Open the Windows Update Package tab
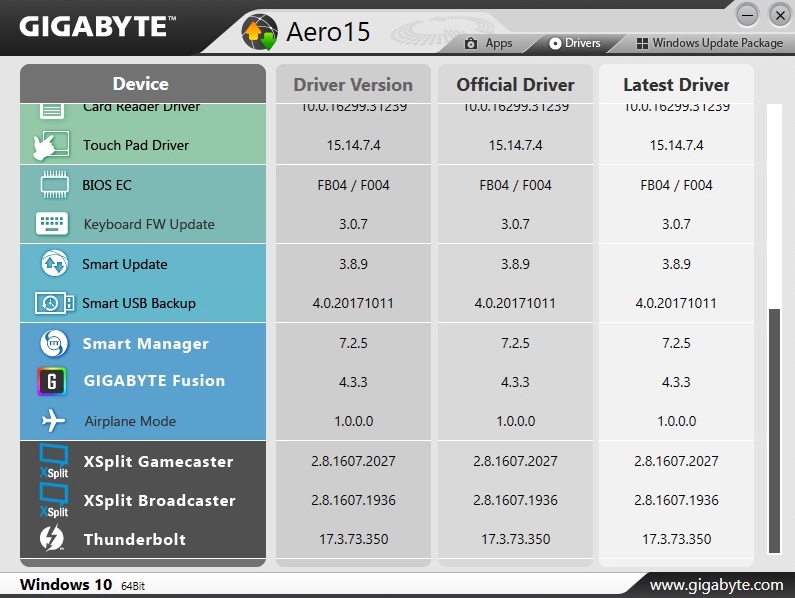Screen dimensions: 795x598 point(709,43)
